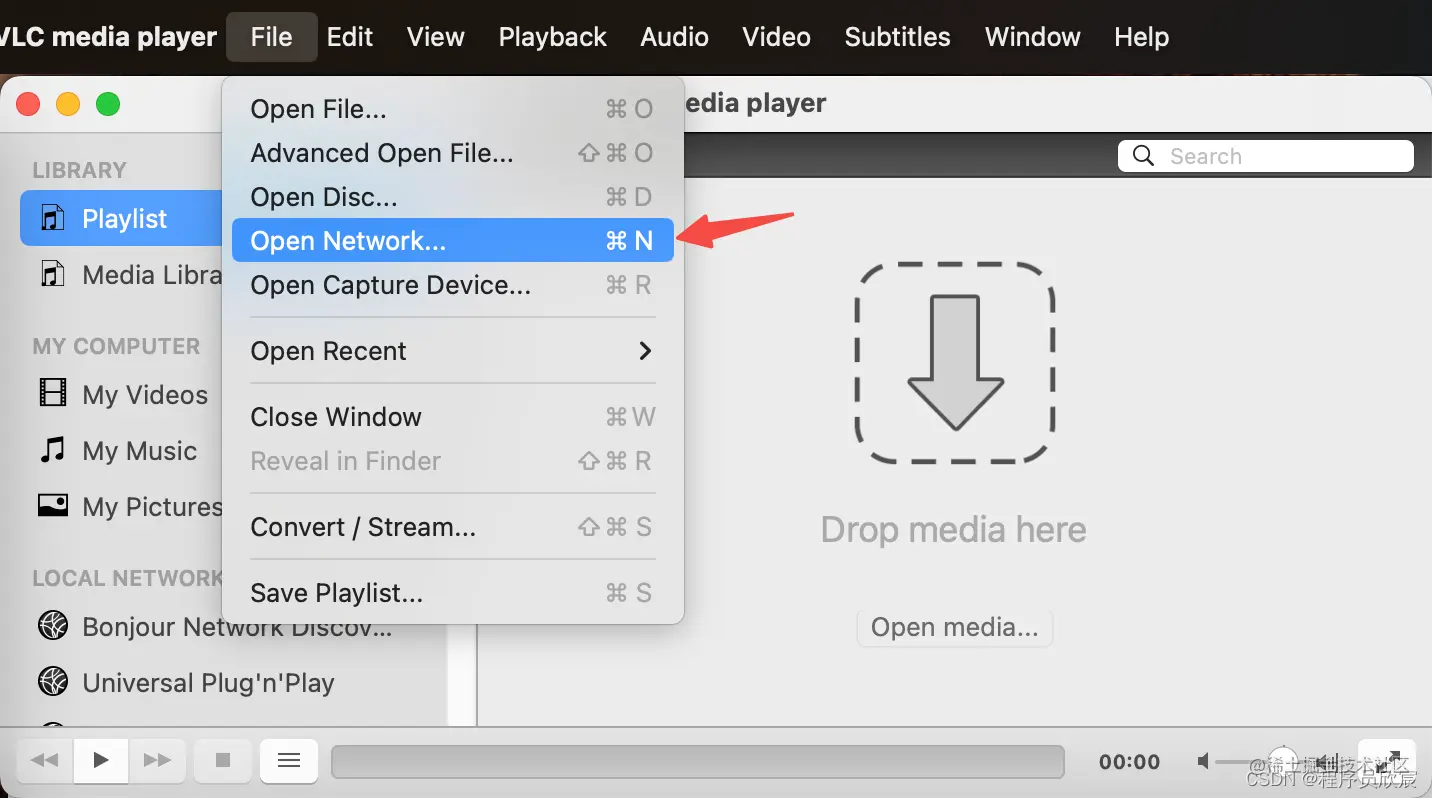Select the Universal Plug'n'Play text label
Screen dimensions: 1432x798
pyautogui.click(x=208, y=683)
